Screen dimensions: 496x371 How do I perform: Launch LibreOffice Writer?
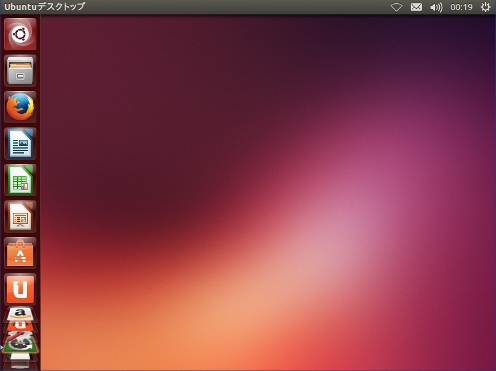(20, 144)
